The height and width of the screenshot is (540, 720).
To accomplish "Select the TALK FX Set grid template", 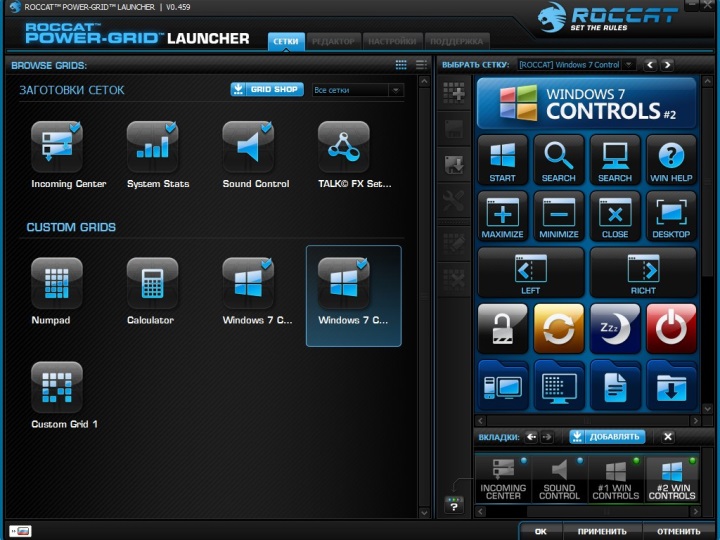I will coord(343,147).
